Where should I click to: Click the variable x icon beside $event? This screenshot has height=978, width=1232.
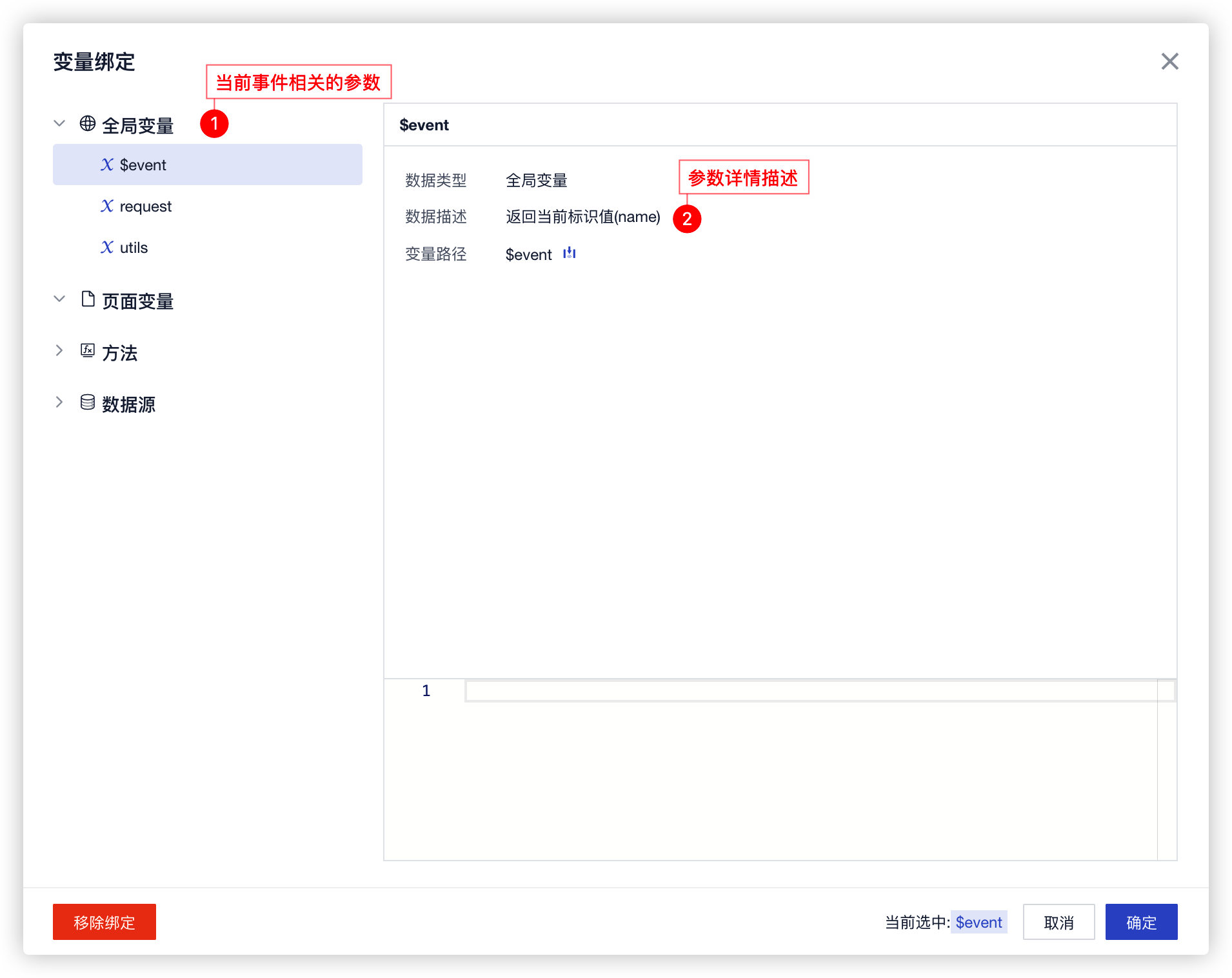click(x=107, y=165)
